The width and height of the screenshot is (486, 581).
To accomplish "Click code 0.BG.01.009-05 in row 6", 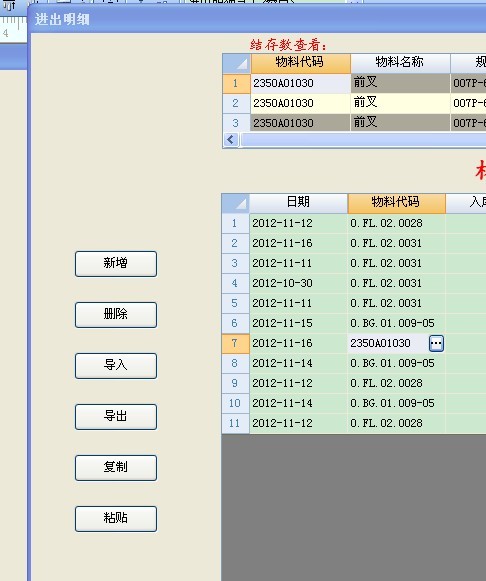I will pyautogui.click(x=396, y=323).
